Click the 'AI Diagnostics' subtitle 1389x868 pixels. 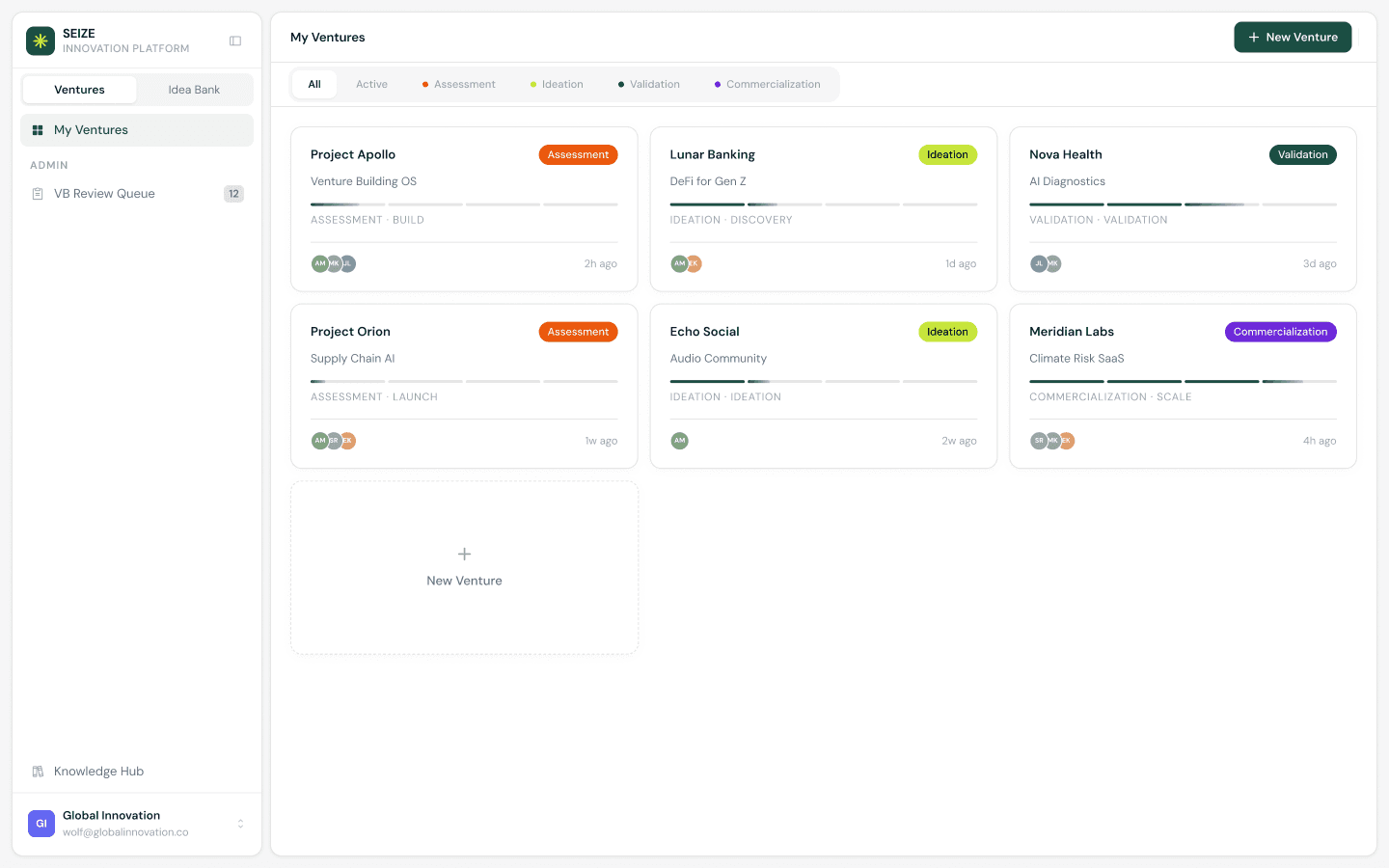[1067, 181]
